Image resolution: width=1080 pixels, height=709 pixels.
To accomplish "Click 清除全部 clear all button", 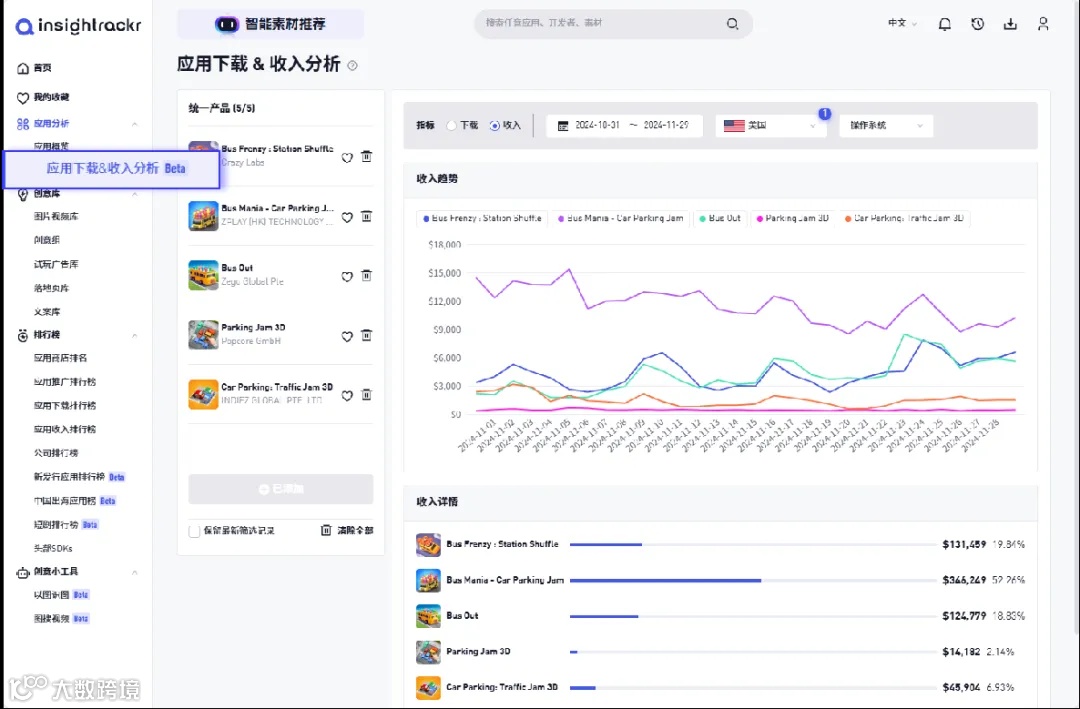I will point(347,530).
